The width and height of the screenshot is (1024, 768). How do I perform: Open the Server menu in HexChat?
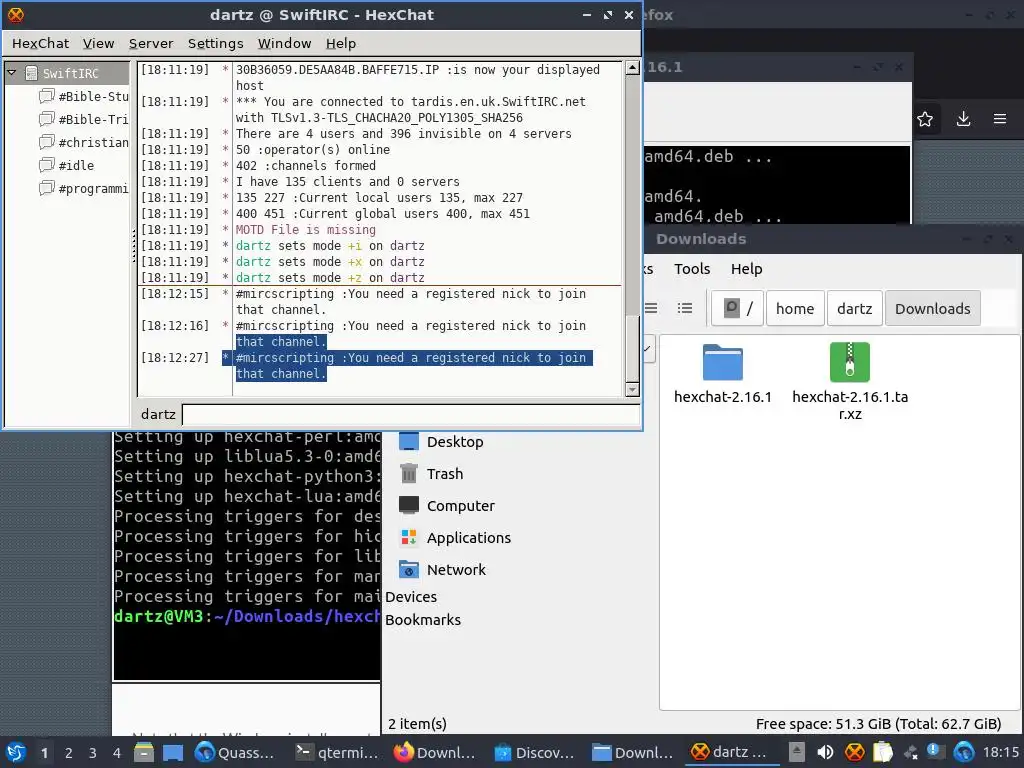(151, 44)
